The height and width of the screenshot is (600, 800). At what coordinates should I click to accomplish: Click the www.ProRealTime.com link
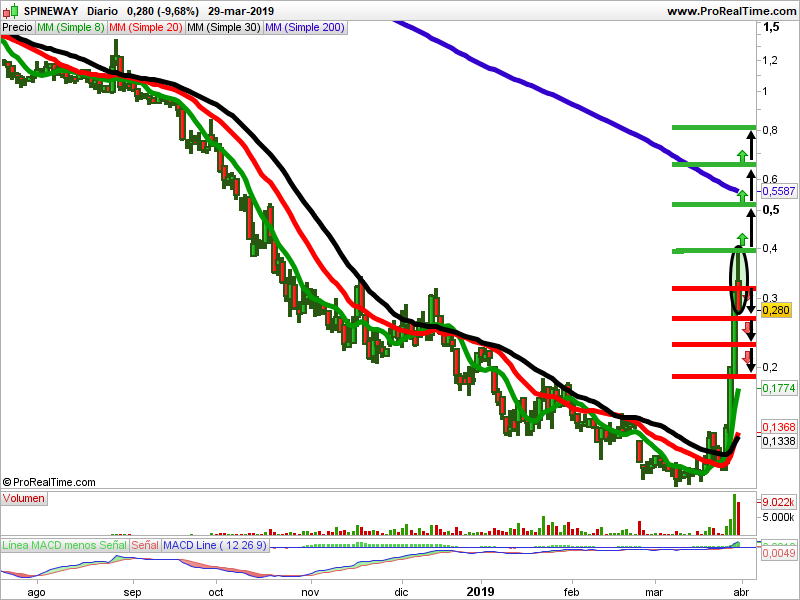point(731,11)
